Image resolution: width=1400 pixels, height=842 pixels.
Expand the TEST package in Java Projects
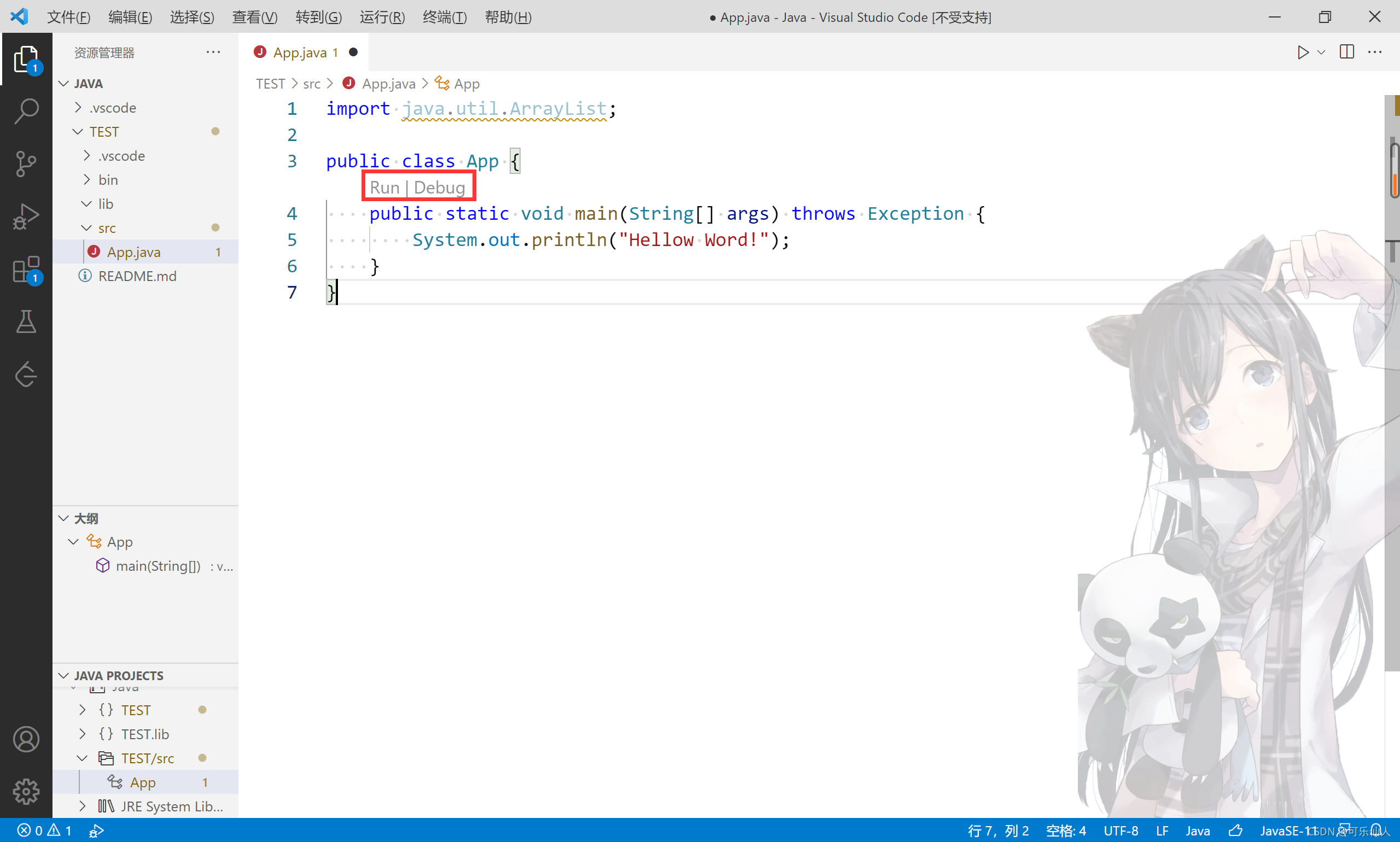click(x=83, y=710)
